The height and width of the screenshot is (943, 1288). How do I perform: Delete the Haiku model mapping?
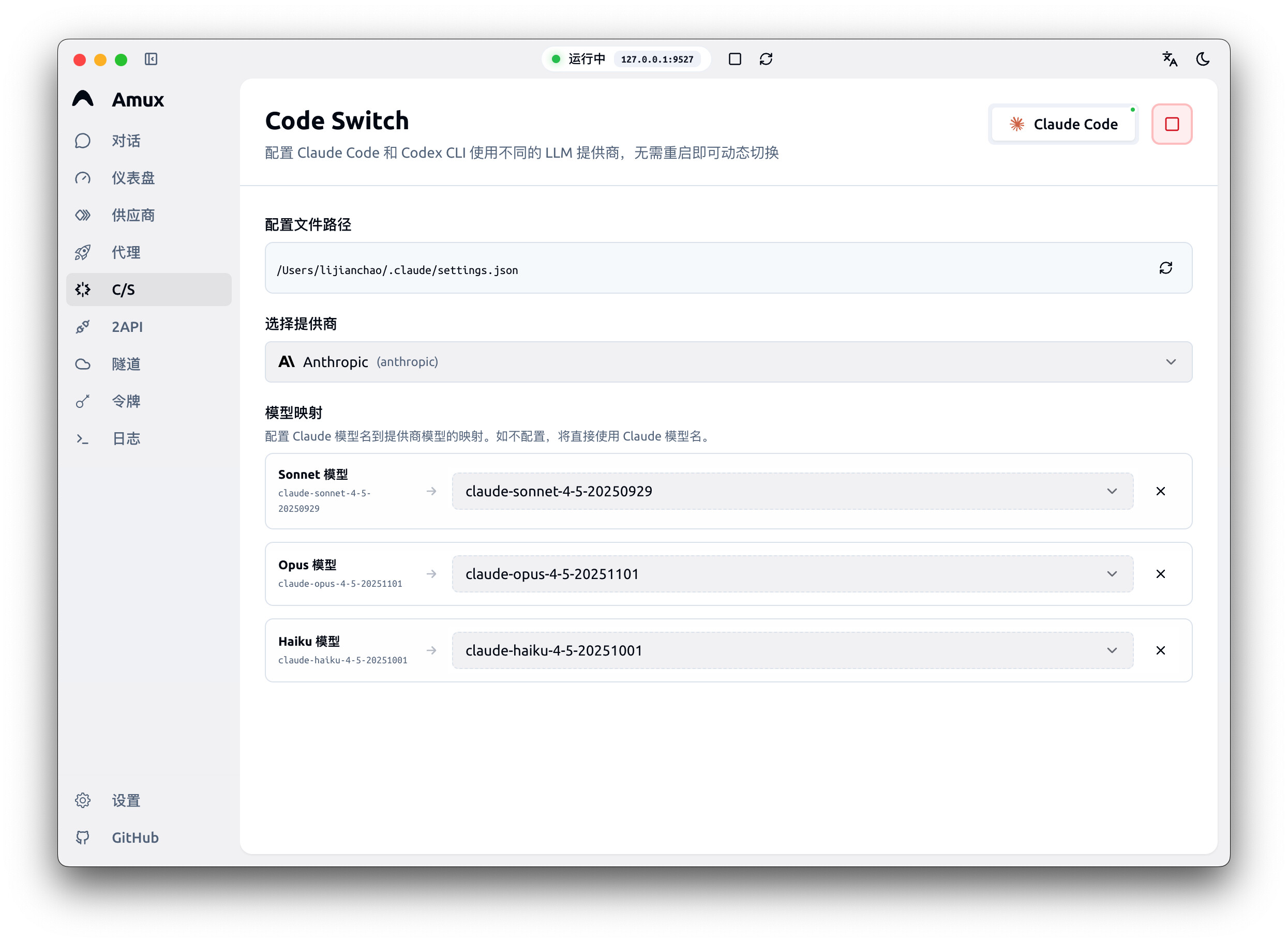point(1160,651)
